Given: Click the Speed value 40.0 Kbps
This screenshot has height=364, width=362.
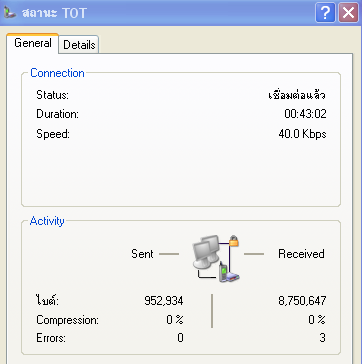Looking at the screenshot, I should point(302,134).
